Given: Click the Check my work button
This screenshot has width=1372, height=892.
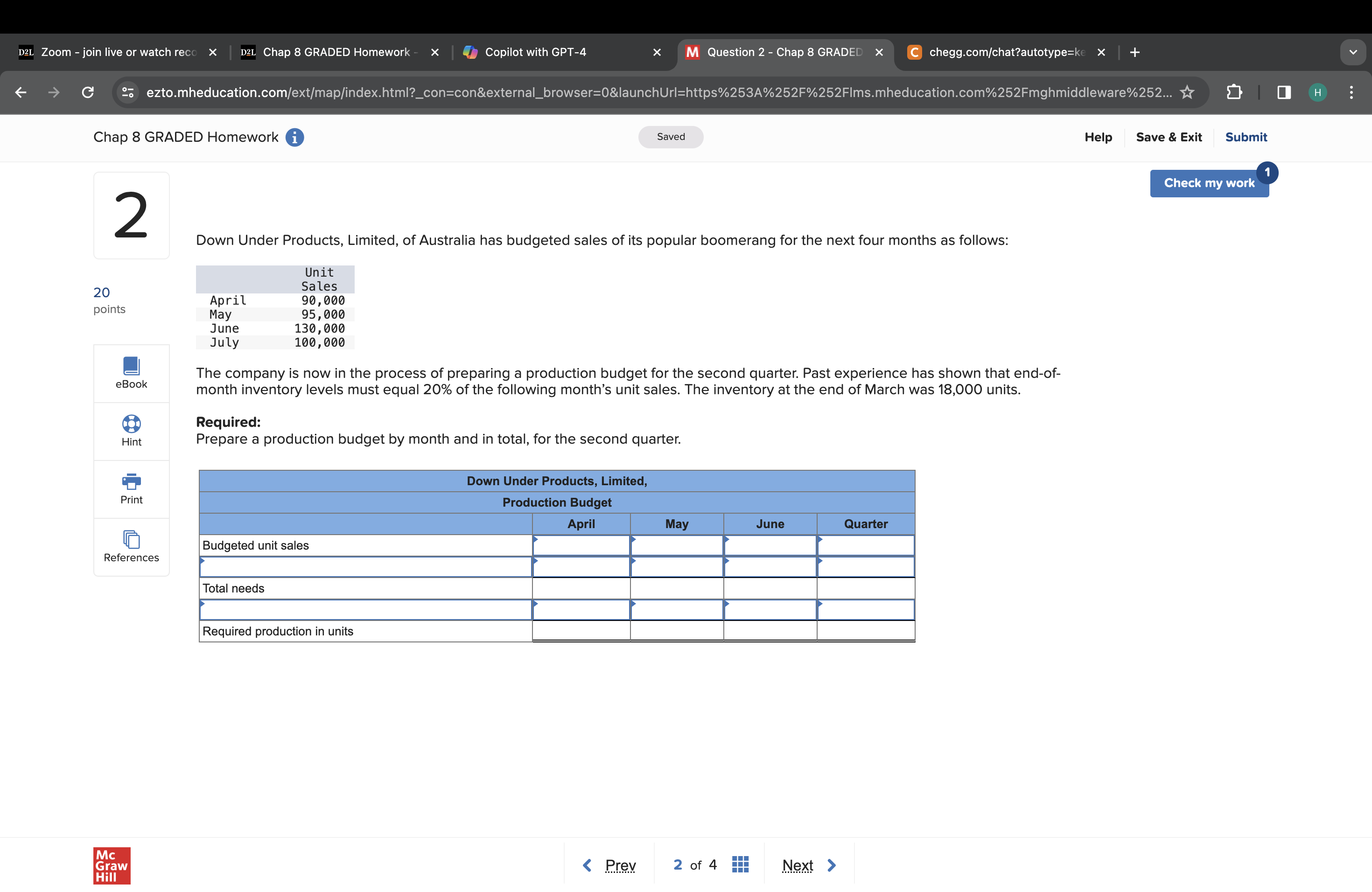Looking at the screenshot, I should [1209, 183].
